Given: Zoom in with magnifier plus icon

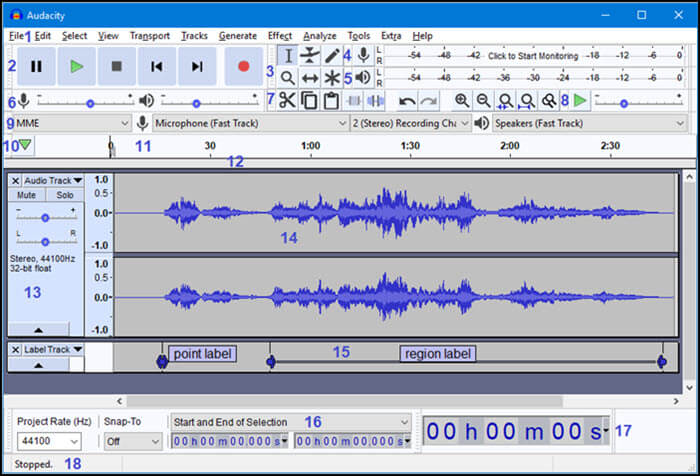Looking at the screenshot, I should coord(461,100).
